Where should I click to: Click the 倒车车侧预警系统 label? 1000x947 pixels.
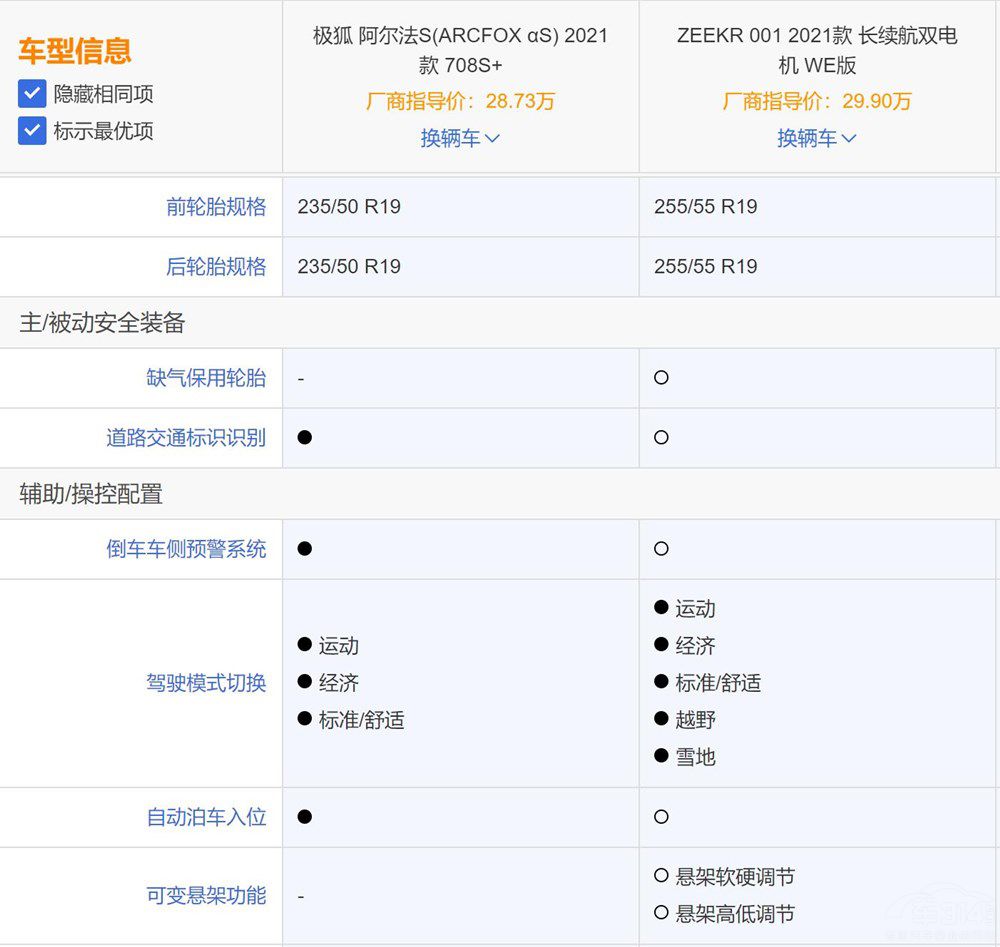(x=186, y=549)
